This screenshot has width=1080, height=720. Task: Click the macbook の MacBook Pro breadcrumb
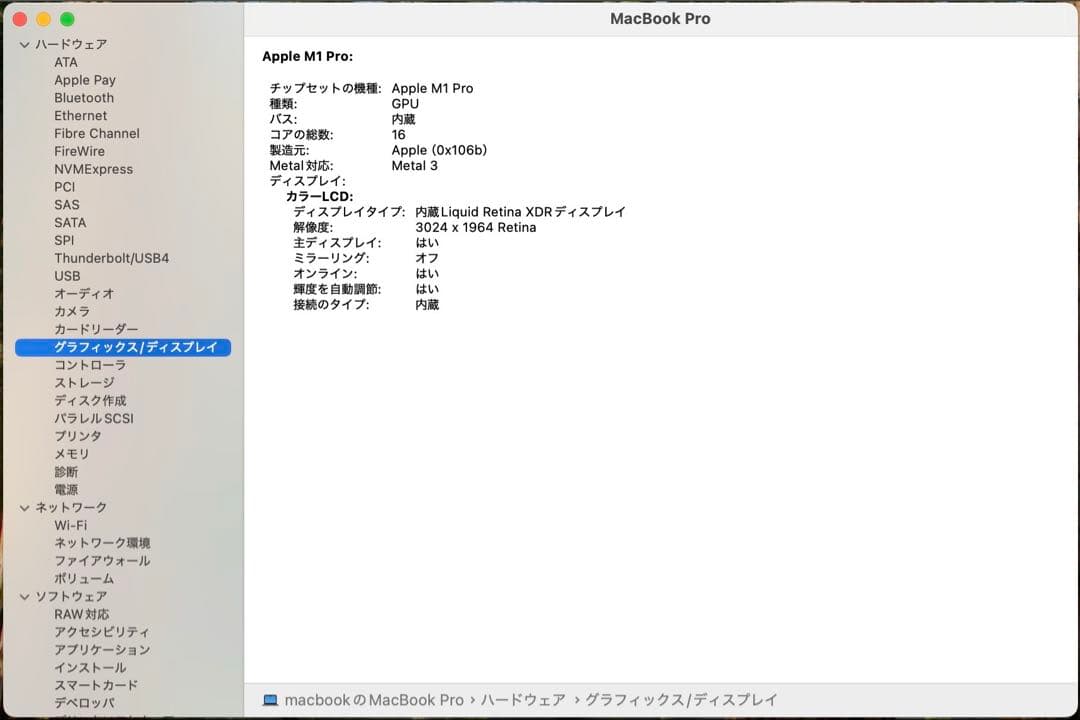pos(375,699)
